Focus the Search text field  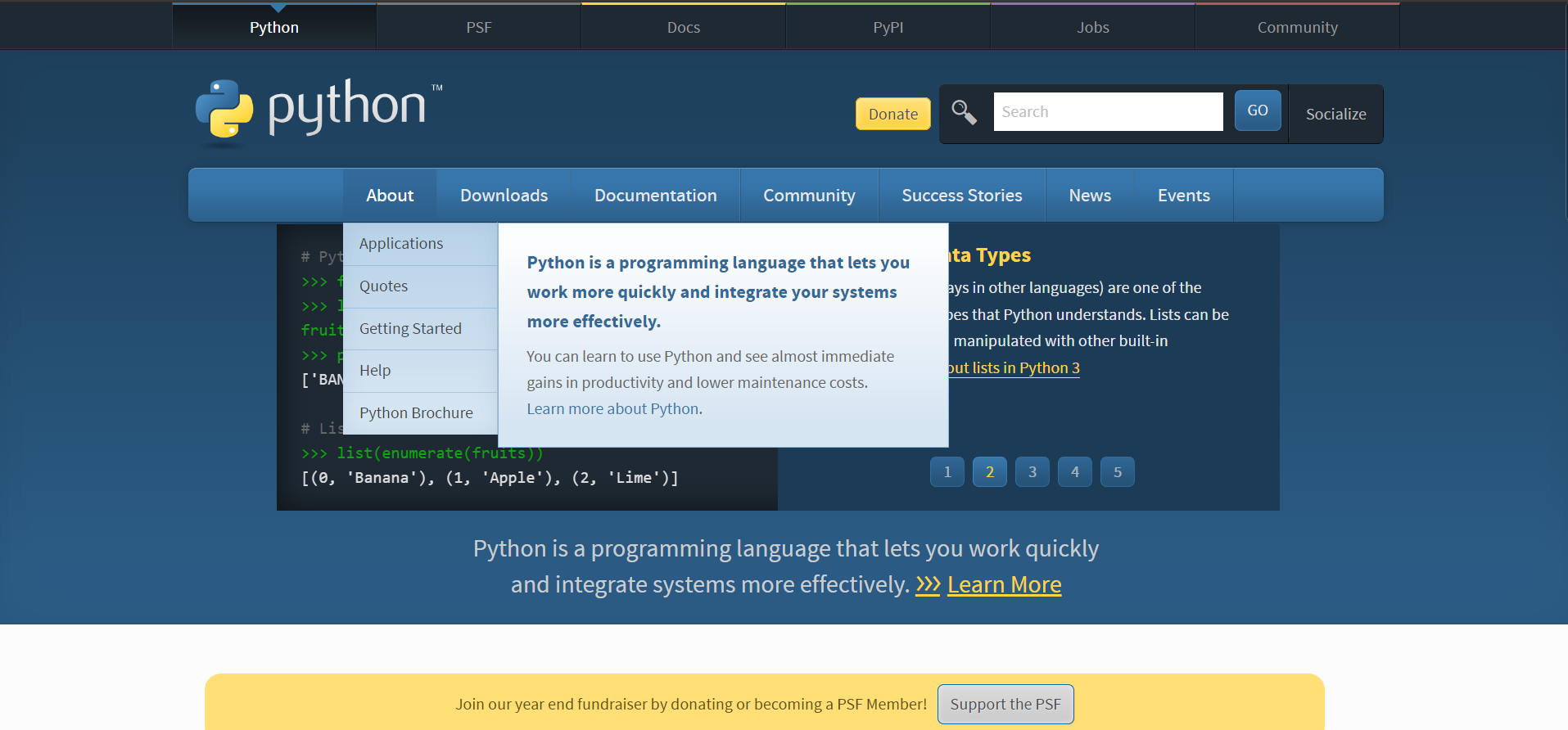pyautogui.click(x=1108, y=111)
